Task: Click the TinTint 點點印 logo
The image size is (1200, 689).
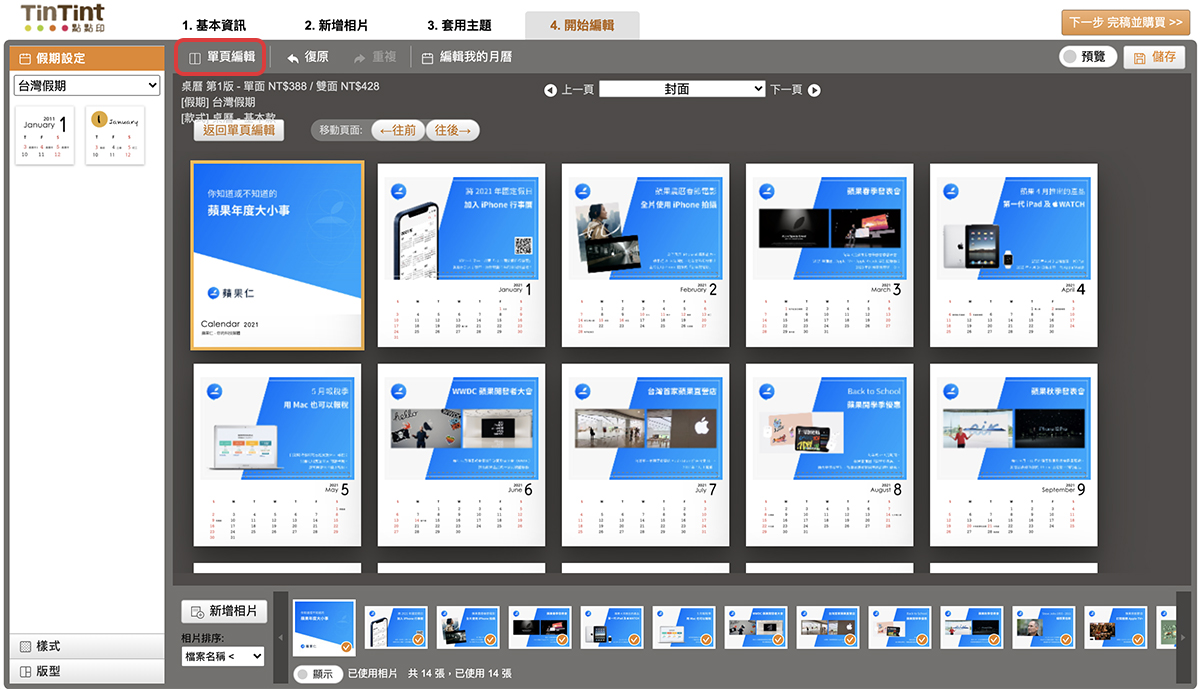Action: pyautogui.click(x=62, y=17)
